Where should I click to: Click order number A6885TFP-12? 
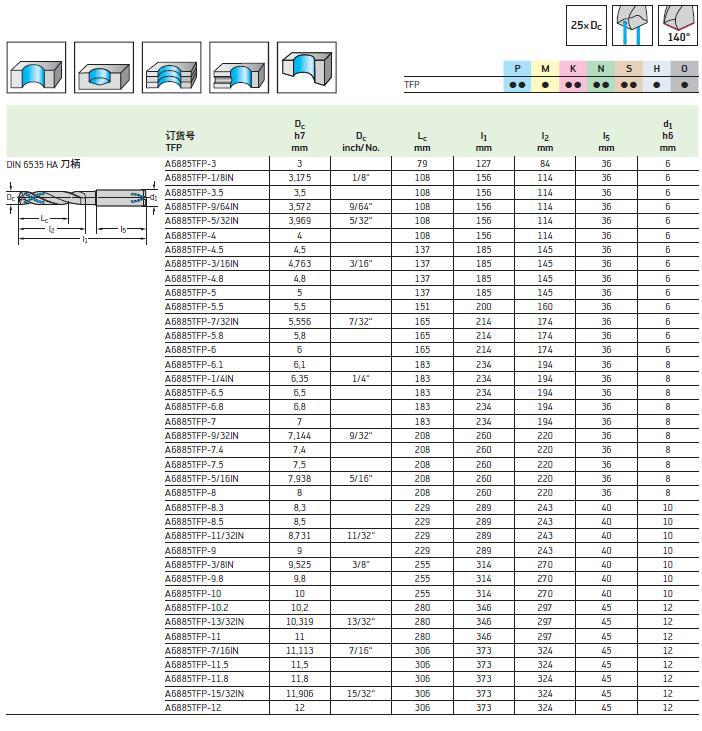tap(193, 708)
